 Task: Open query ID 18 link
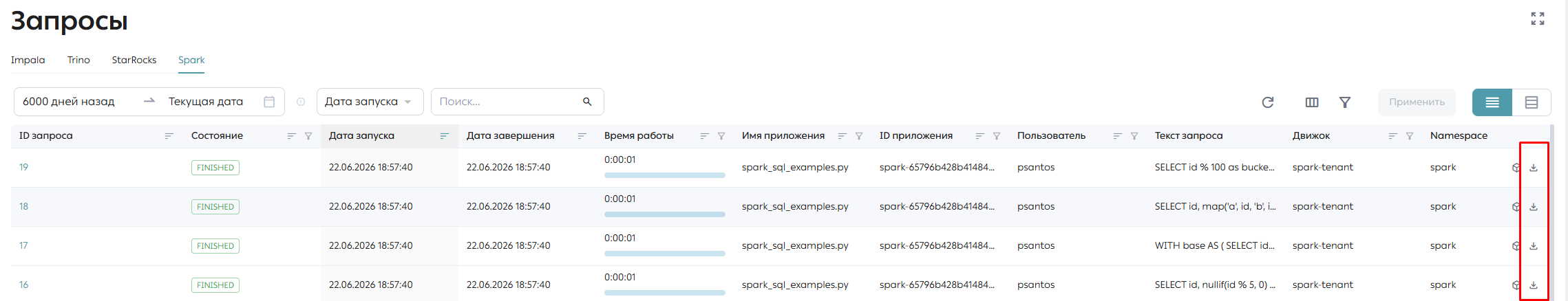(x=23, y=206)
